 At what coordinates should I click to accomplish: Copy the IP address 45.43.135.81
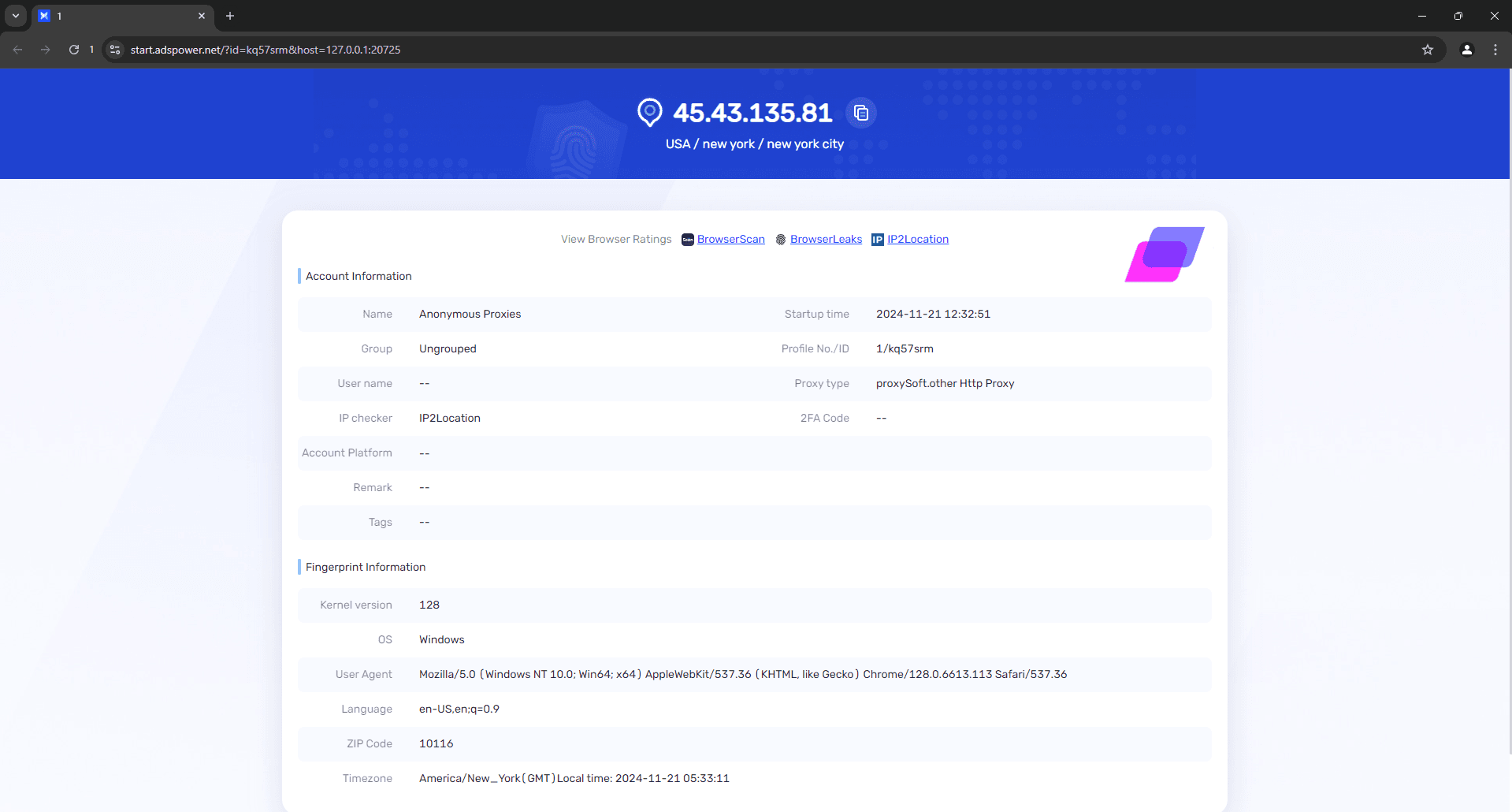pyautogui.click(x=860, y=112)
